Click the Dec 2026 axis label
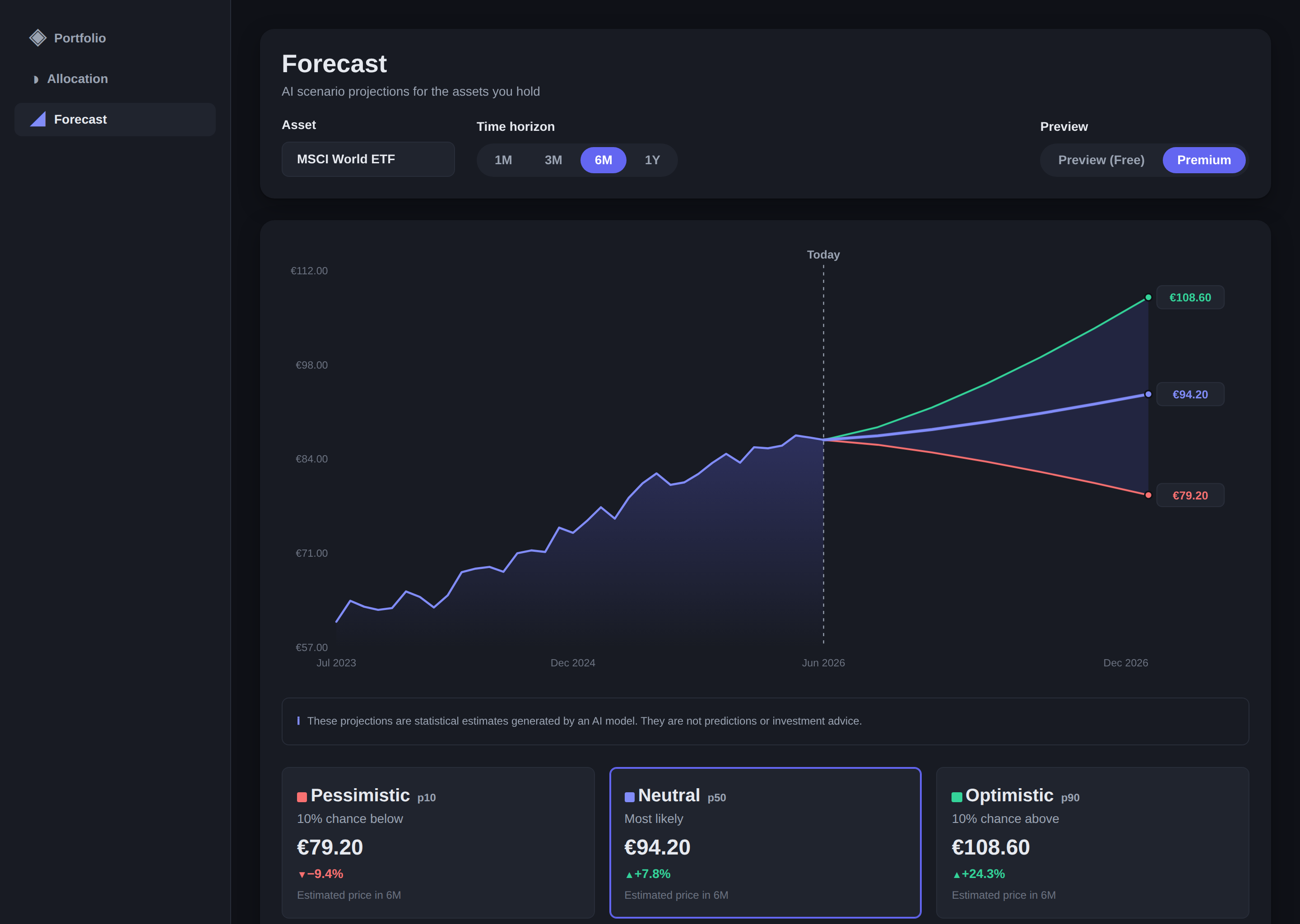Screen dimensions: 1300x924 point(1125,663)
